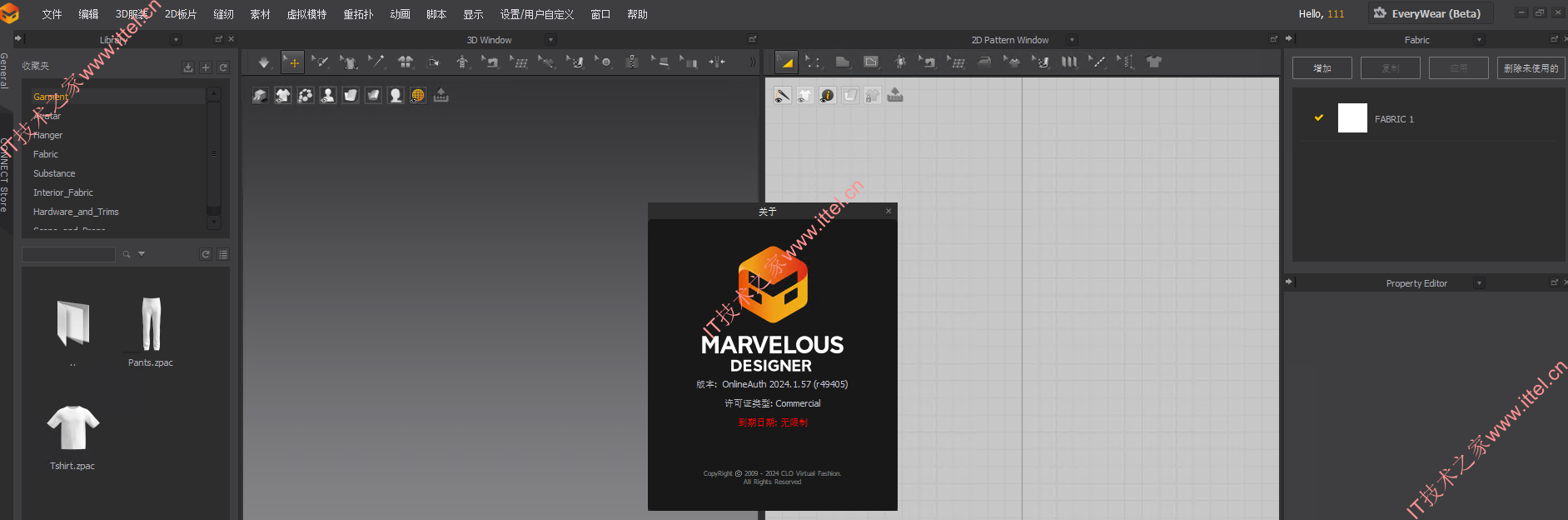Open the 虚拟模特 menu

coord(306,14)
